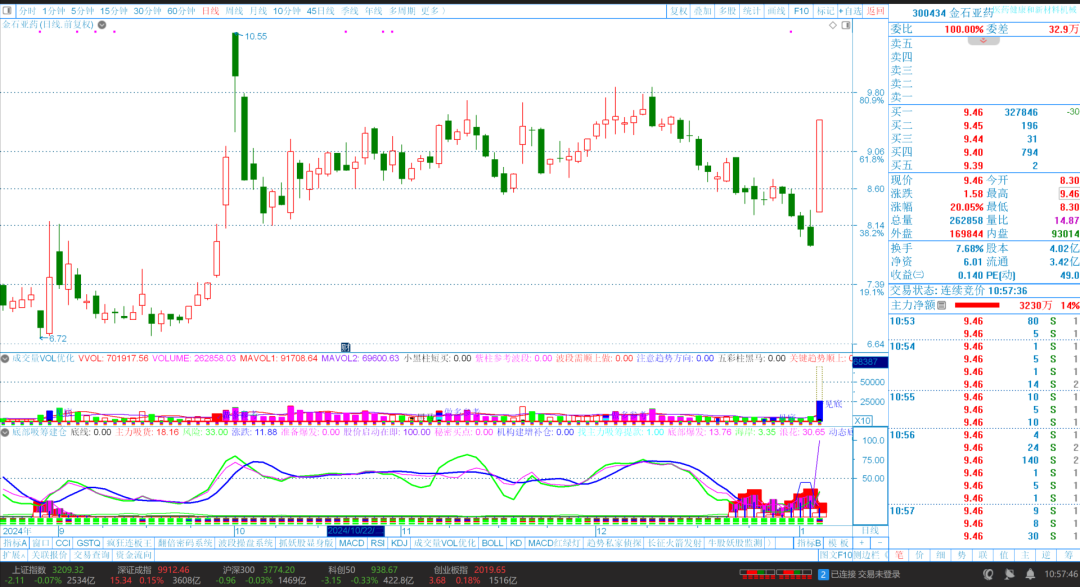Switch side panel to 笔 tick tab
The height and width of the screenshot is (587, 1080).
pyautogui.click(x=899, y=555)
